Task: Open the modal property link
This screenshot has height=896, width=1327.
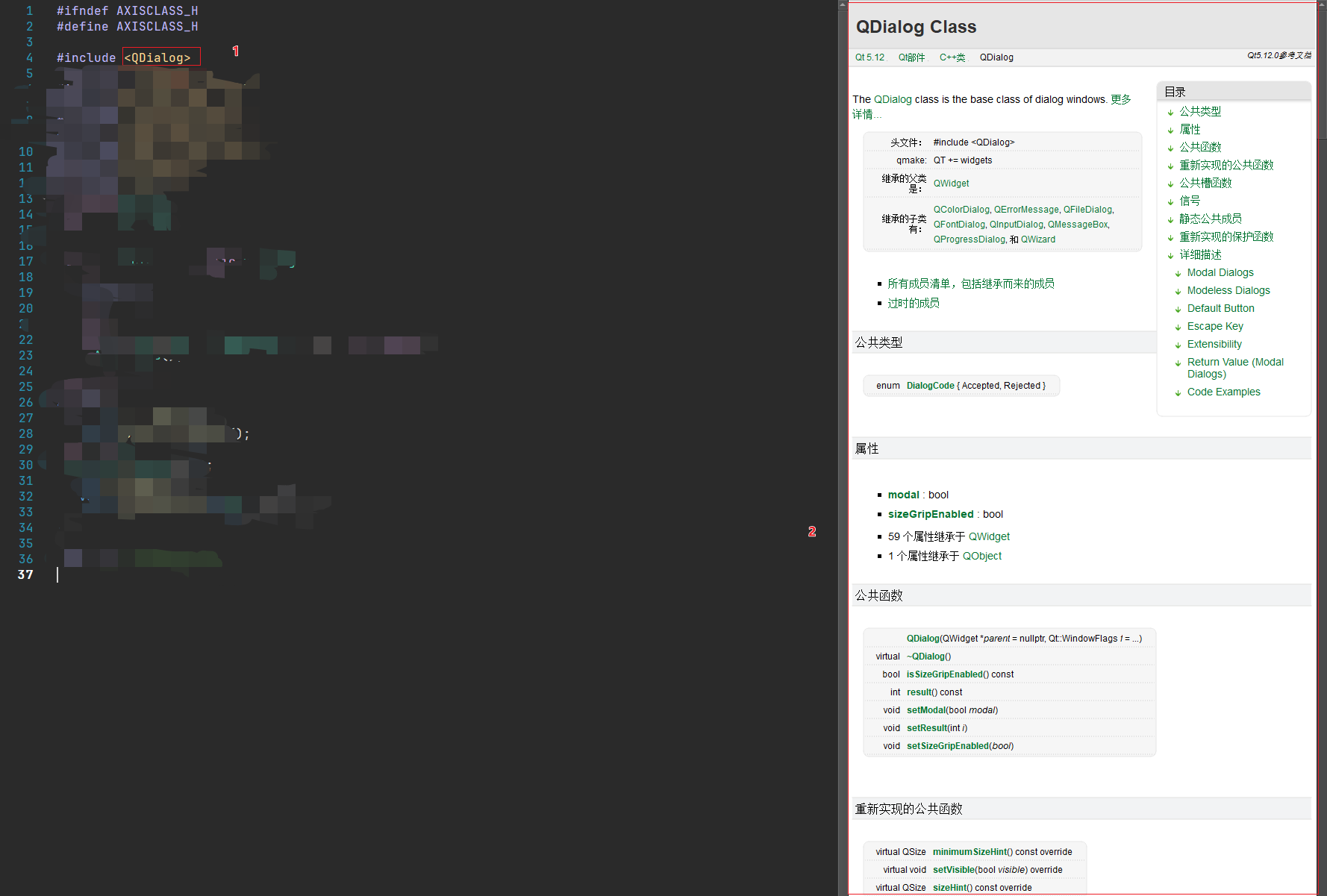Action: [904, 495]
